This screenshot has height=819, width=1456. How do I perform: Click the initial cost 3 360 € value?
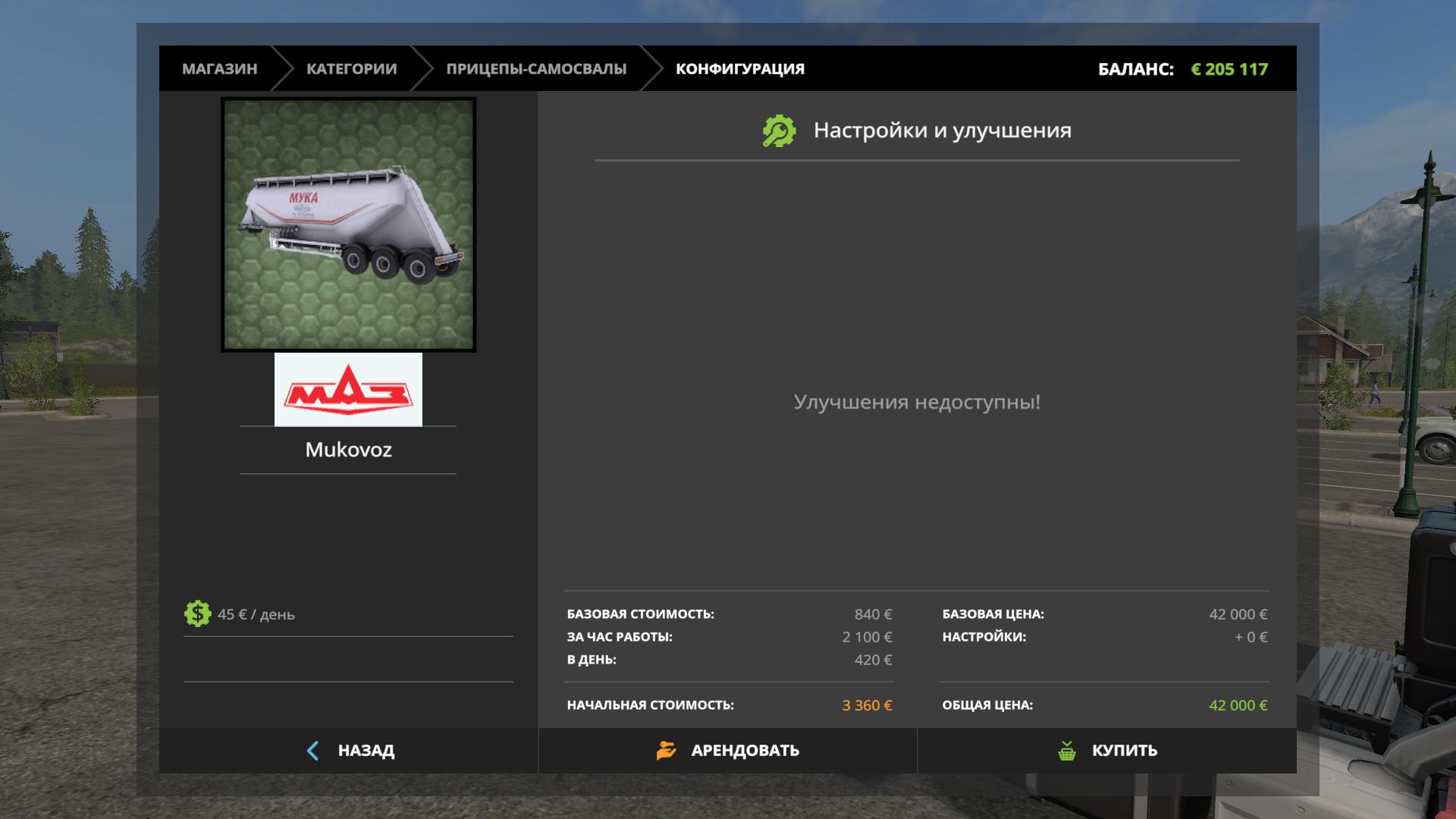click(867, 705)
